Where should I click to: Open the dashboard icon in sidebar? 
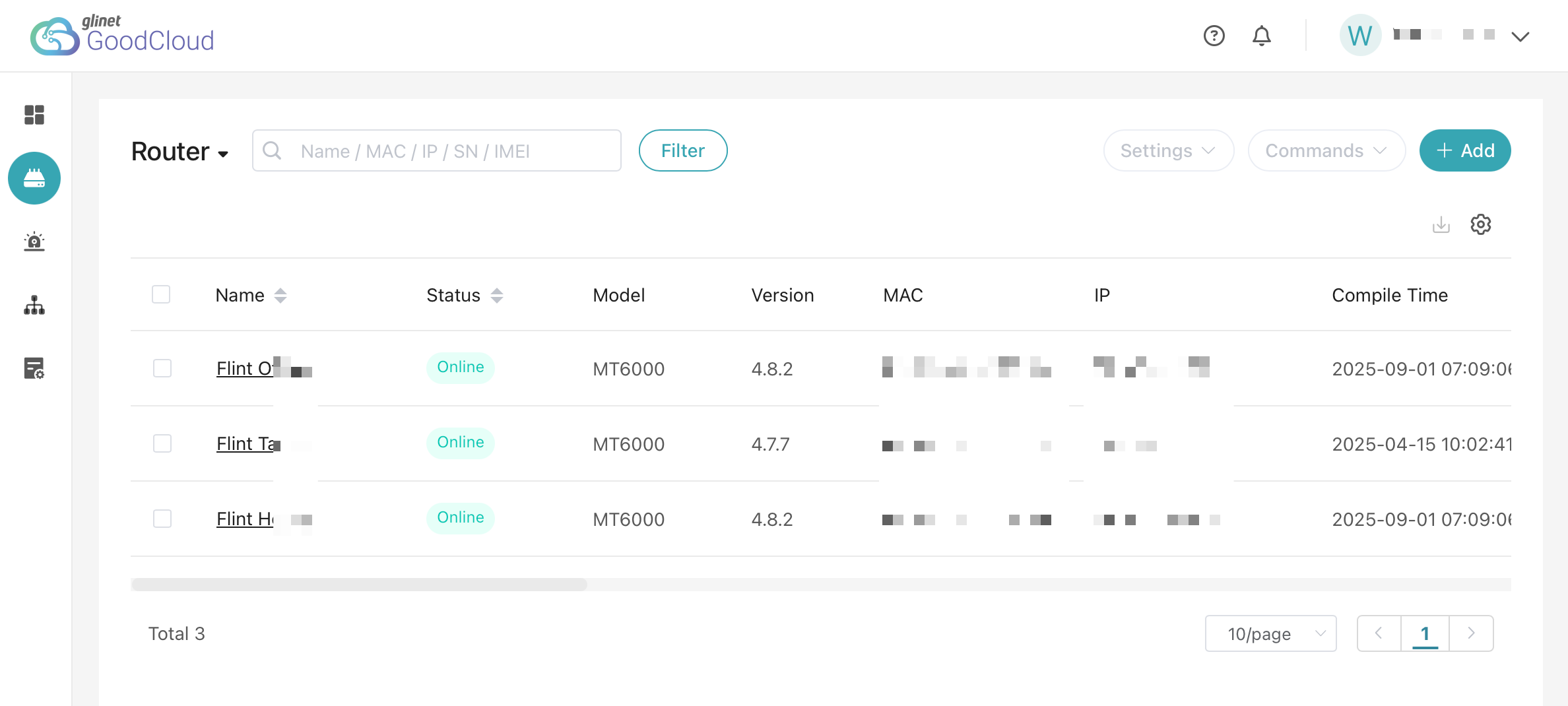click(34, 115)
